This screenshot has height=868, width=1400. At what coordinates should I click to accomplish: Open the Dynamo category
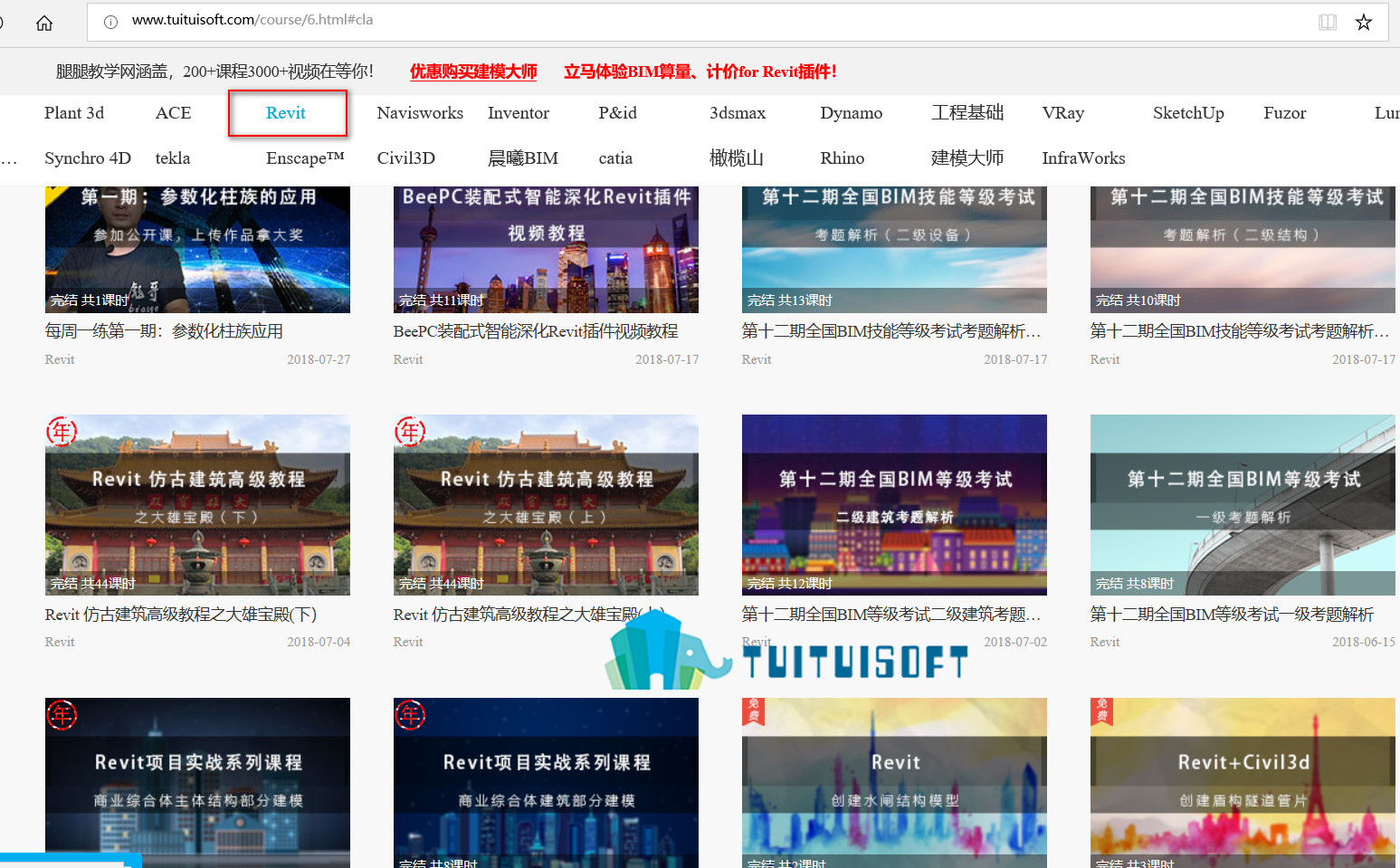pos(852,113)
